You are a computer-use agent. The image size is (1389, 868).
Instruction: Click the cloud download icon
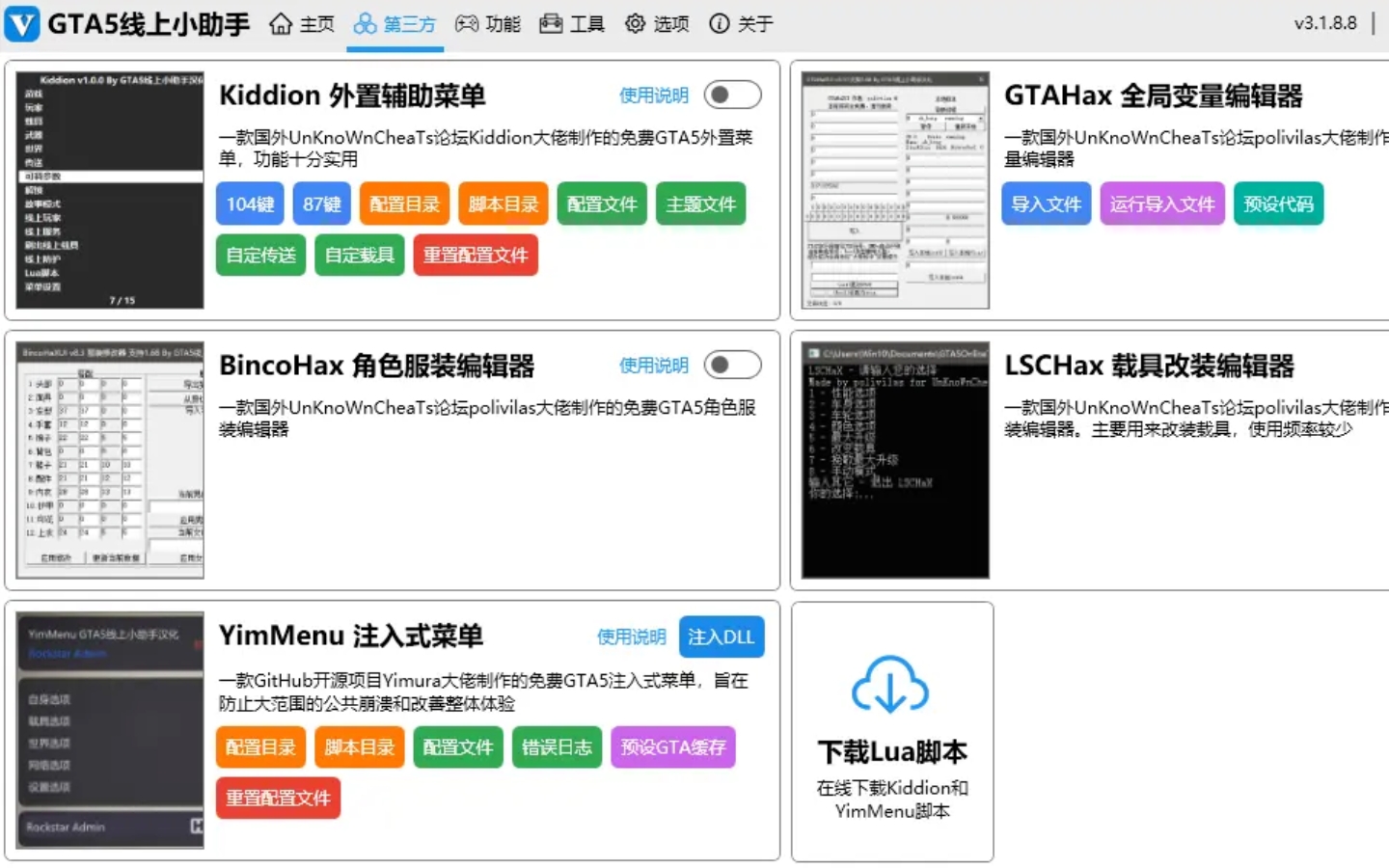point(890,684)
